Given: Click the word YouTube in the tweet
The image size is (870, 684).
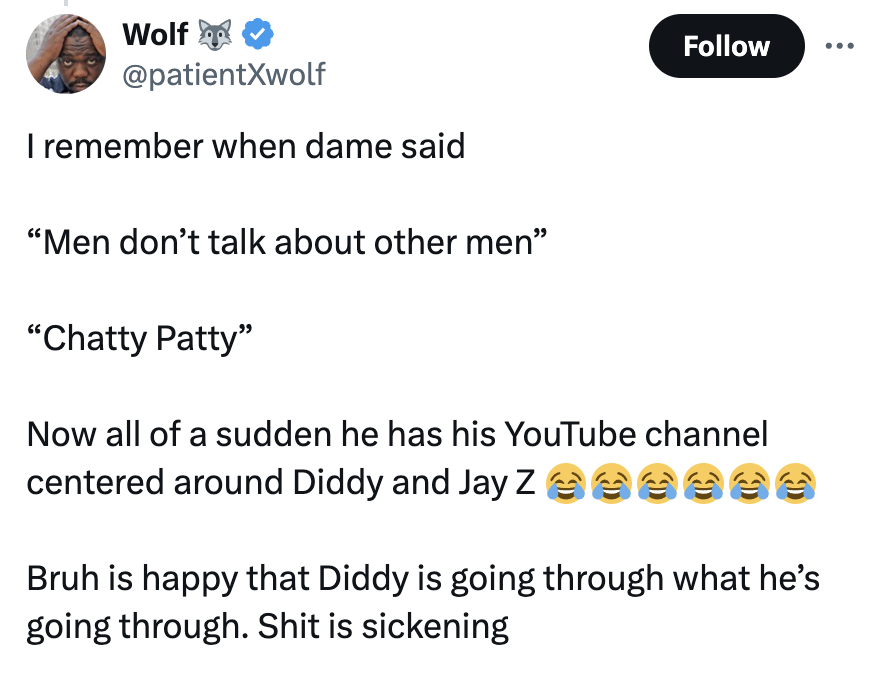Looking at the screenshot, I should click(570, 434).
